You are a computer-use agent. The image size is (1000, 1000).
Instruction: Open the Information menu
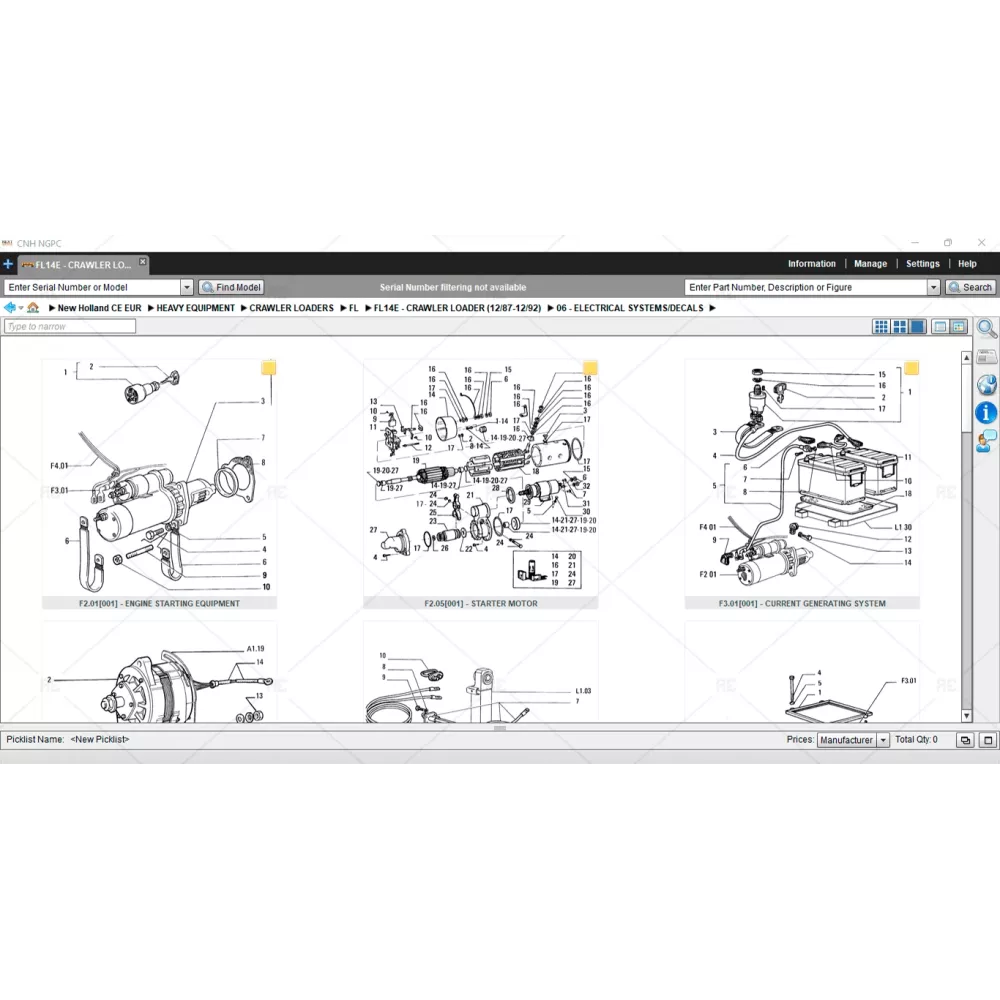tap(811, 264)
